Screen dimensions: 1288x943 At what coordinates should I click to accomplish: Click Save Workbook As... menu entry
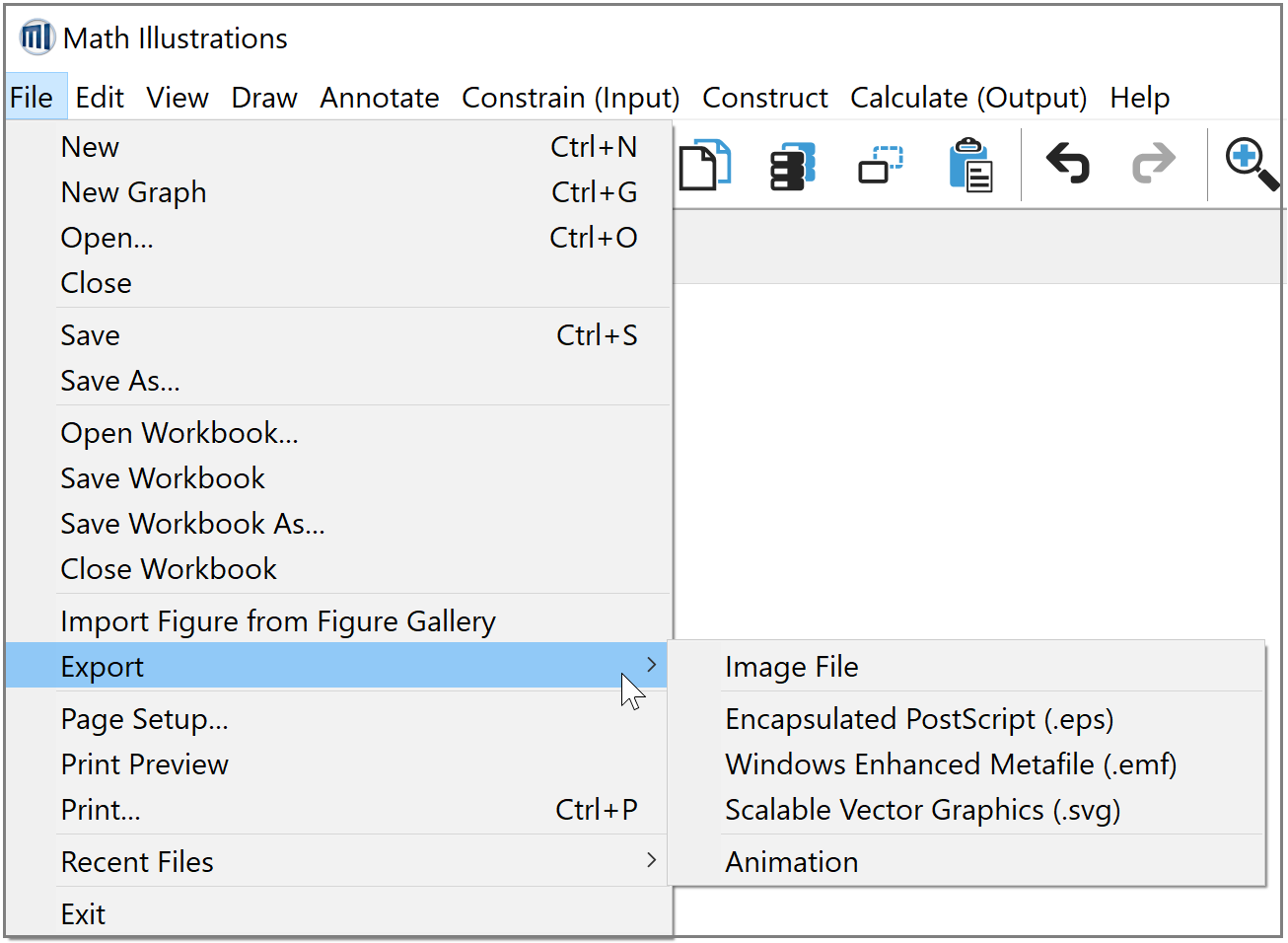point(192,524)
